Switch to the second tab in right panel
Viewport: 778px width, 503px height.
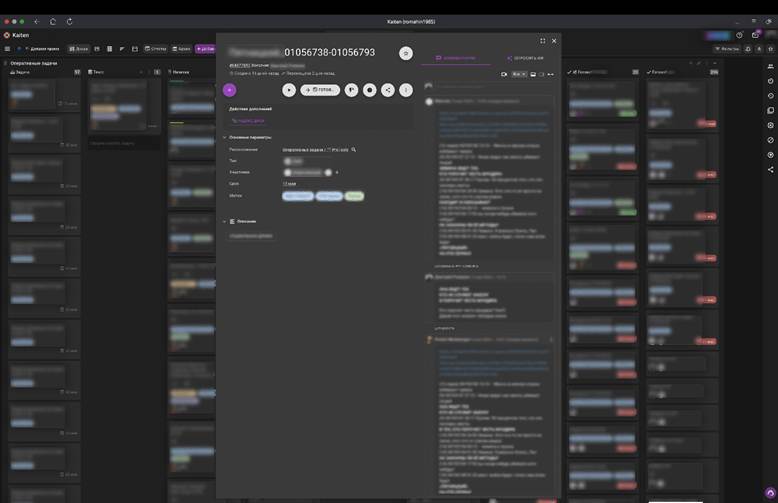(525, 58)
